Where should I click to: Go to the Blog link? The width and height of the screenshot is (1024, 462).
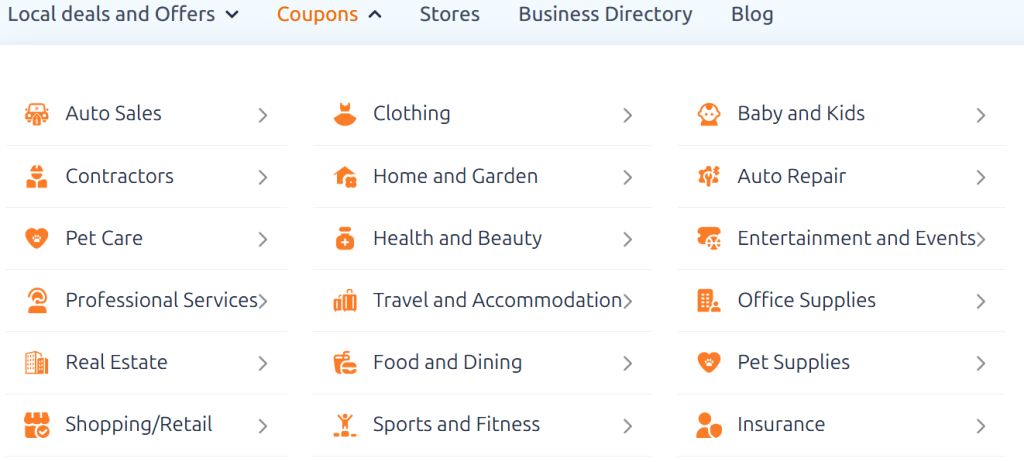(752, 15)
